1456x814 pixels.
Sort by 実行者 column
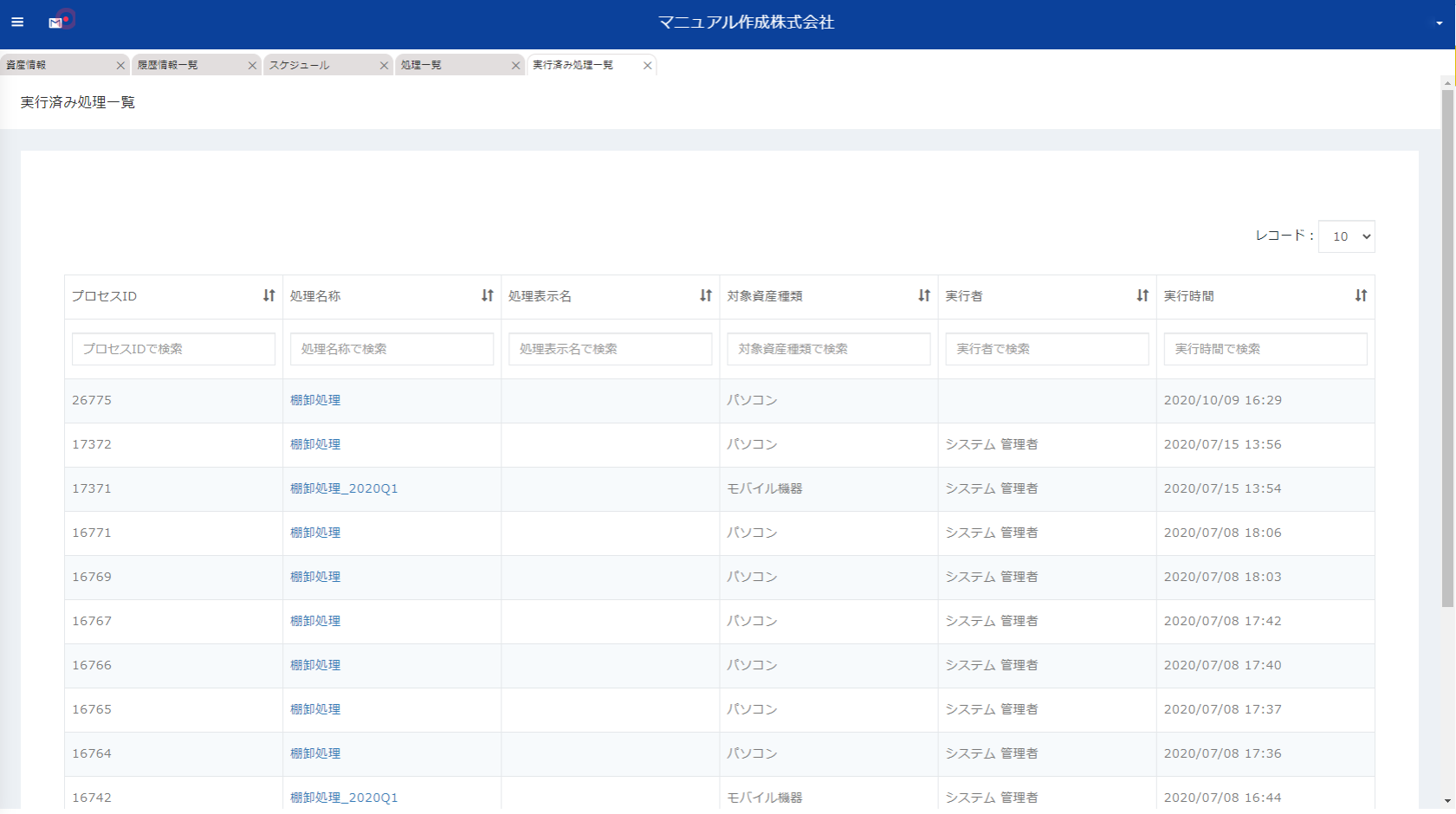(x=1142, y=296)
